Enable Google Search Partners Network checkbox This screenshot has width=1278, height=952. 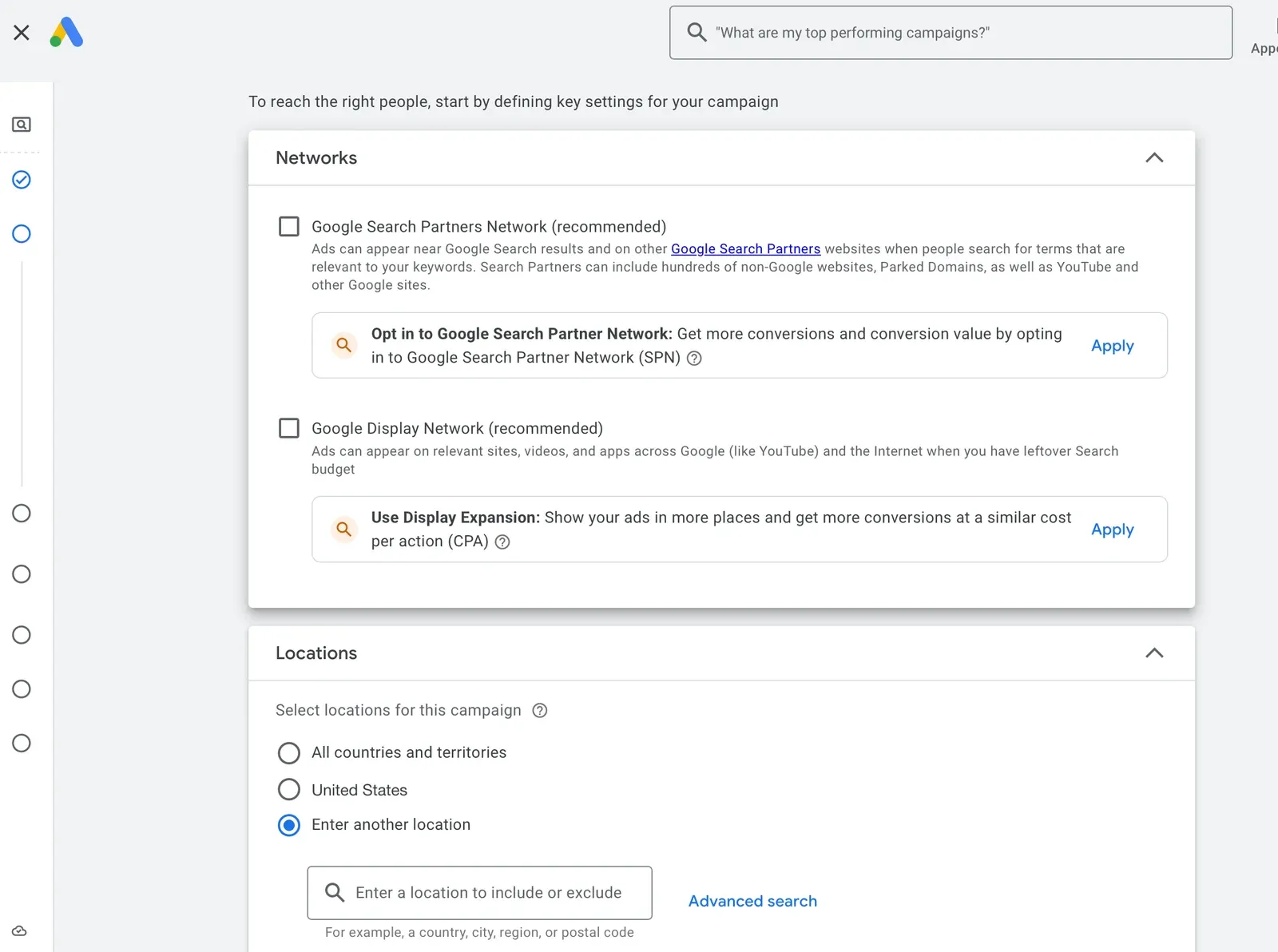coord(289,226)
